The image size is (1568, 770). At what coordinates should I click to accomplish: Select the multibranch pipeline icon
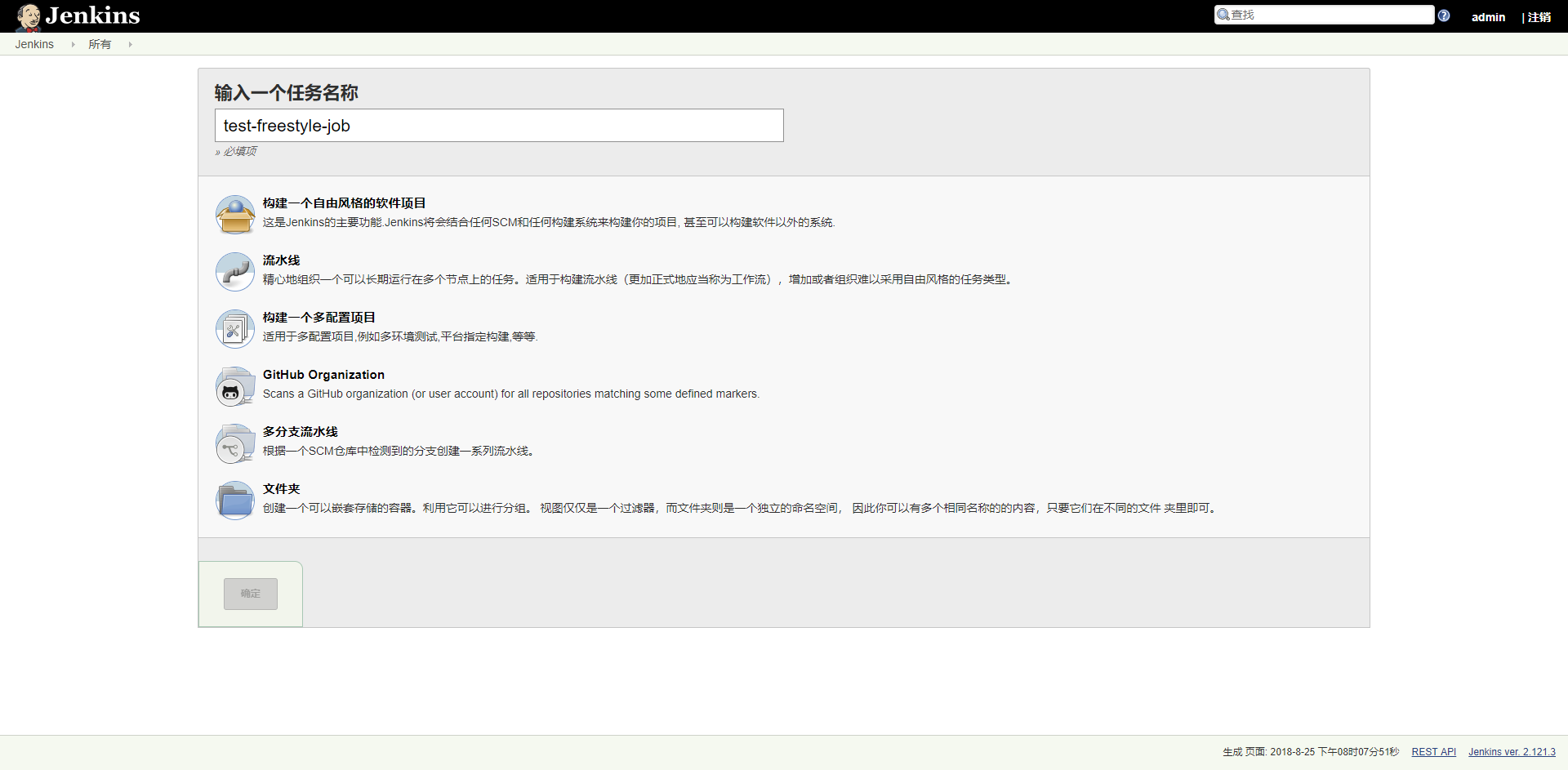[235, 443]
